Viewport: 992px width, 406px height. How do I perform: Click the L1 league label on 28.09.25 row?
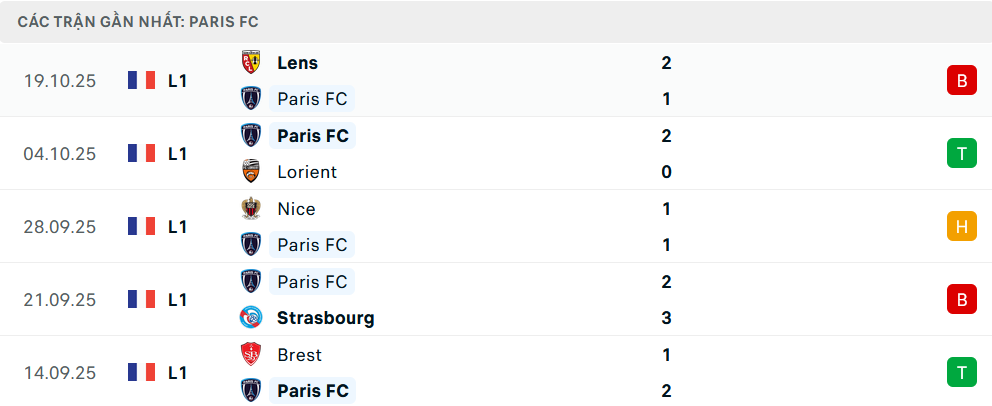178,227
